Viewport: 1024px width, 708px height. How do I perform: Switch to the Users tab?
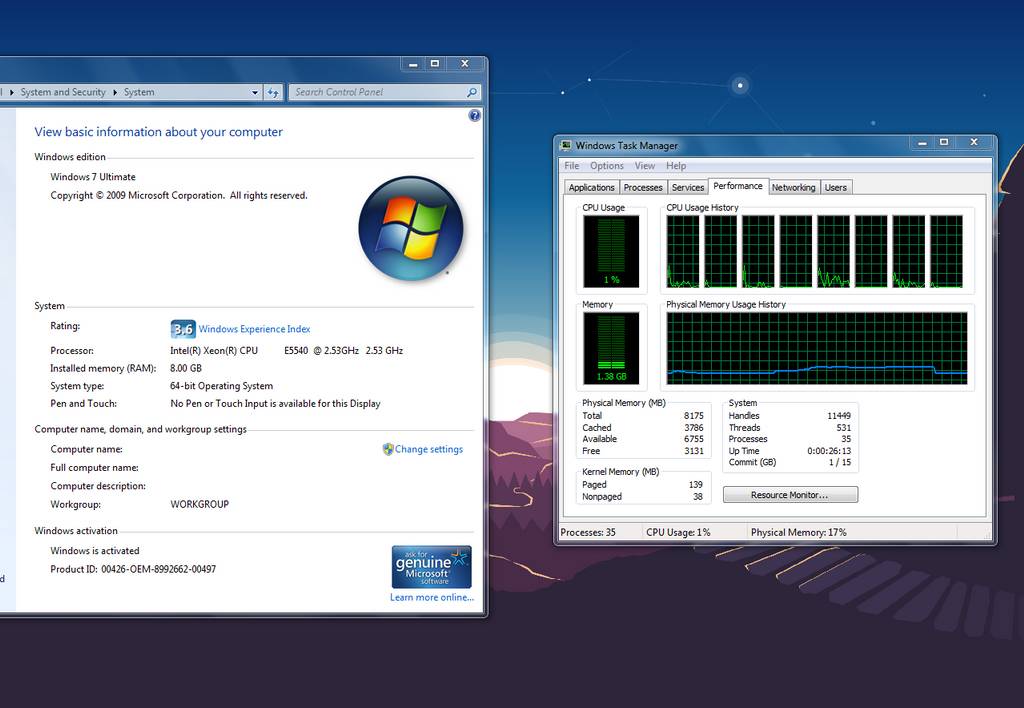[836, 187]
